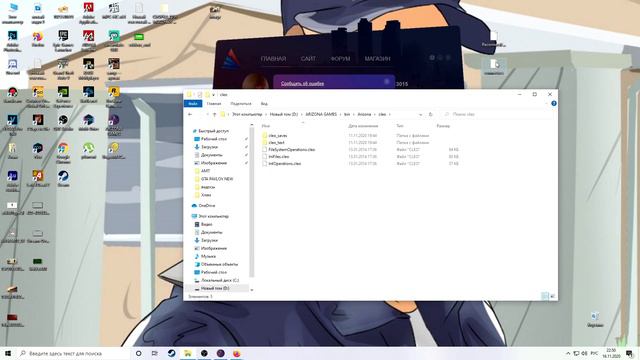The width and height of the screenshot is (640, 360).
Task: Expand chevron after Новый том (D:) breadcrumb
Action: point(302,114)
